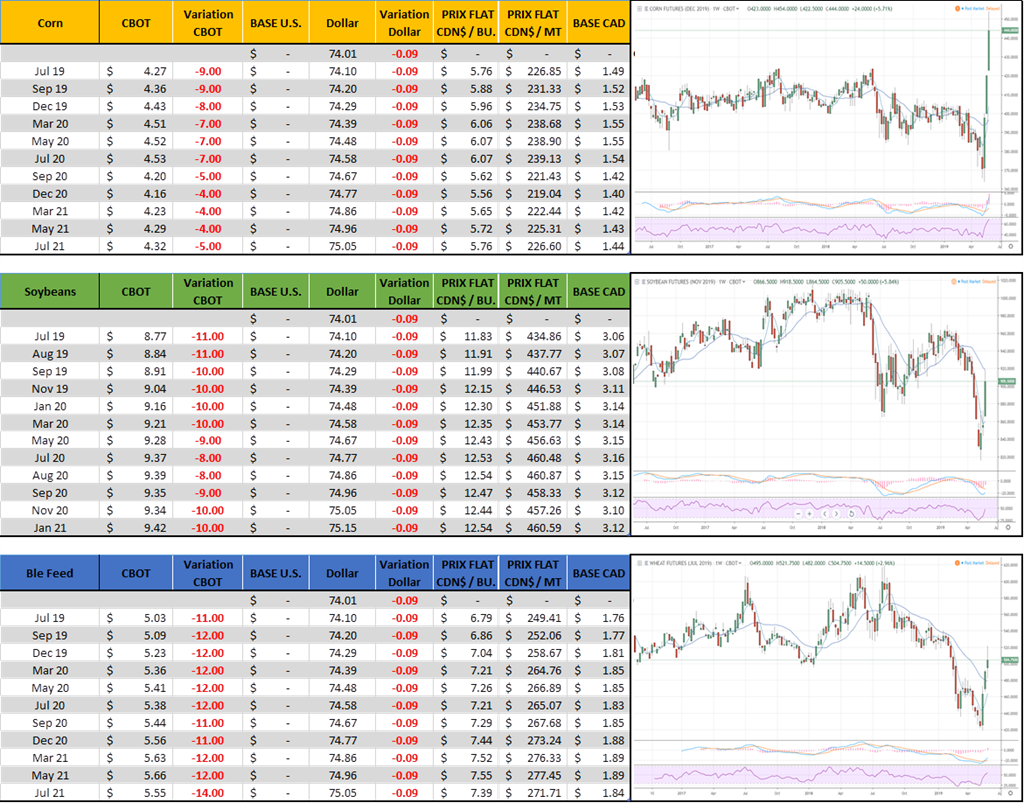The height and width of the screenshot is (803, 1024).
Task: Open corn chart settings gear icon
Action: tap(1010, 246)
